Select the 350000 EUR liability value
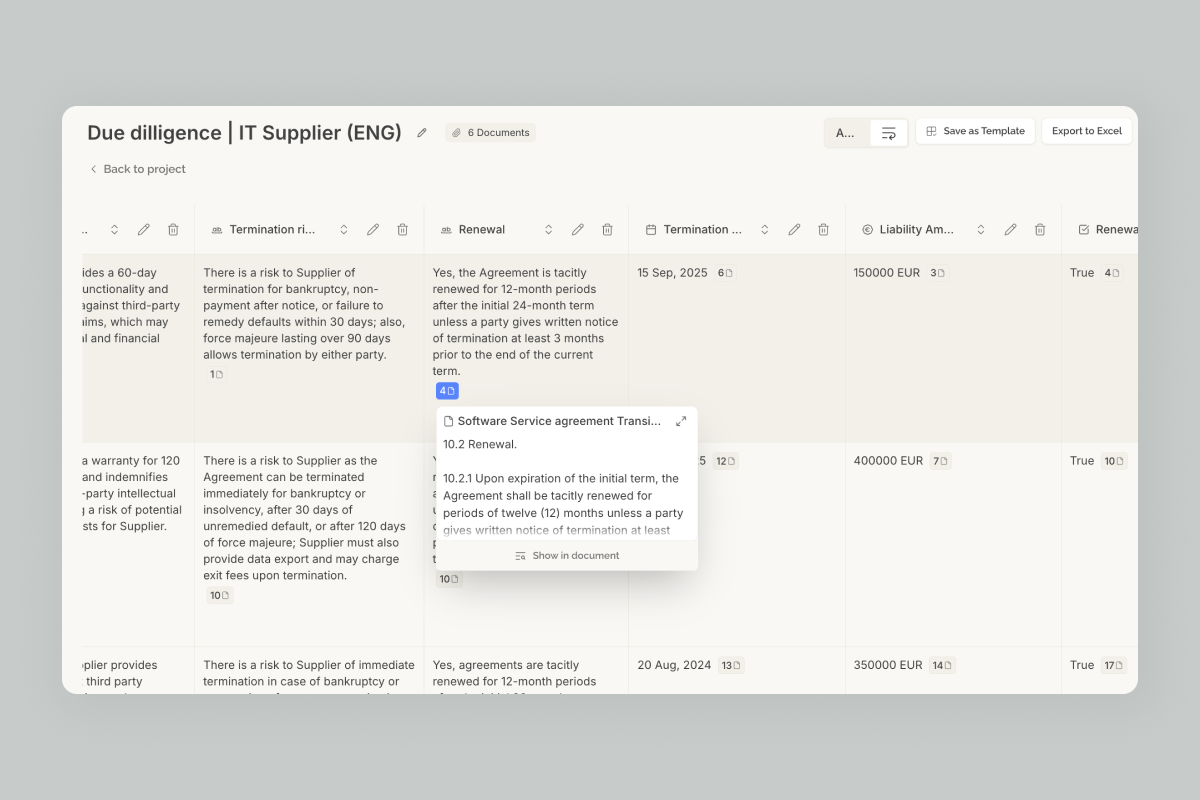Screen dimensions: 1200x800 (888, 665)
